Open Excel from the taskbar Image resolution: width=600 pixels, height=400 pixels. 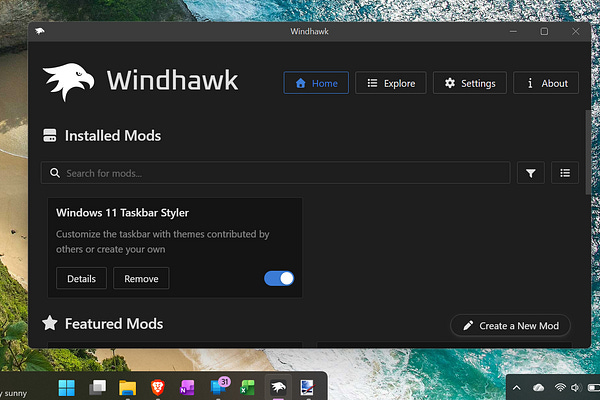coord(247,388)
